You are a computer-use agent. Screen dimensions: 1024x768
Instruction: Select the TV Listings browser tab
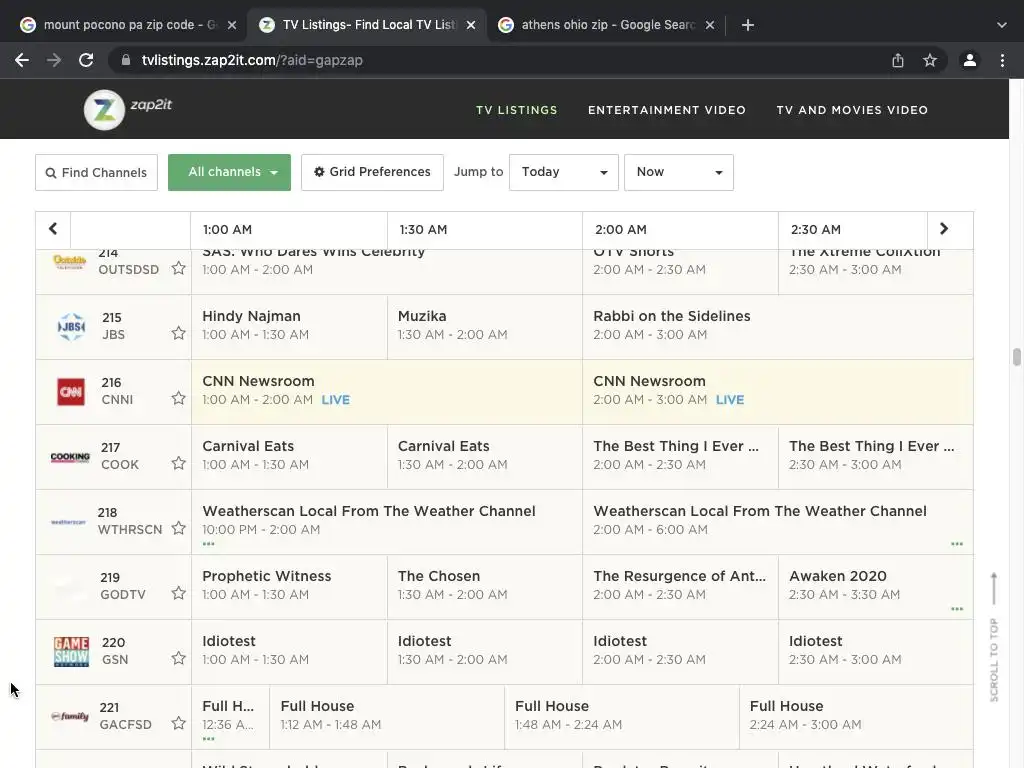[x=367, y=25]
